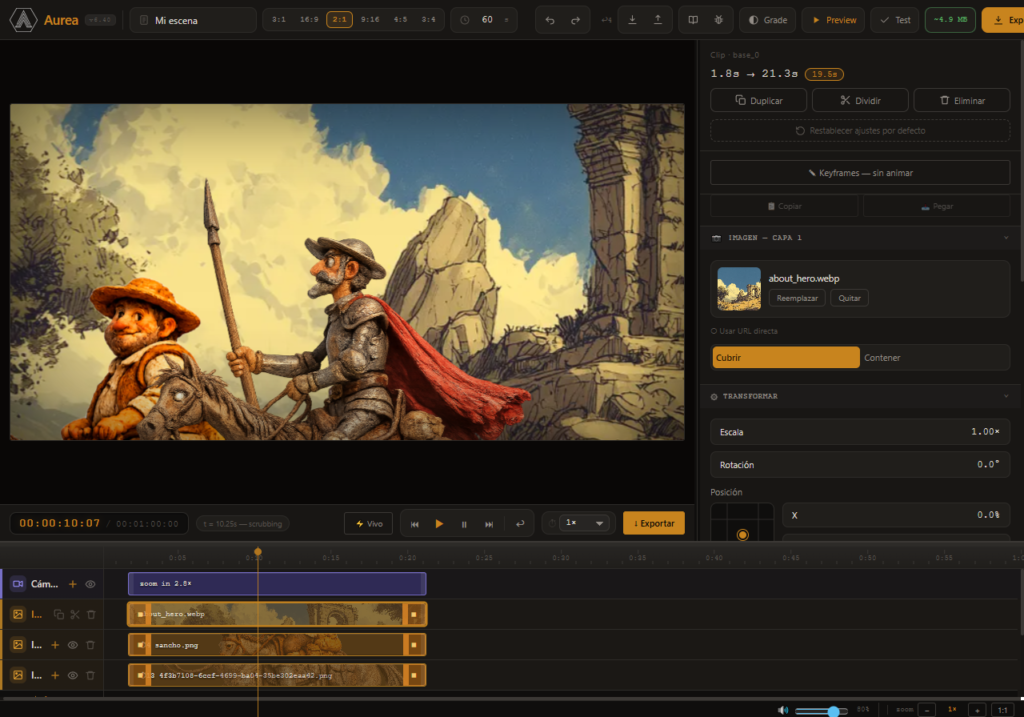Image resolution: width=1024 pixels, height=717 pixels.
Task: Mute audio with the speaker icon
Action: point(782,710)
